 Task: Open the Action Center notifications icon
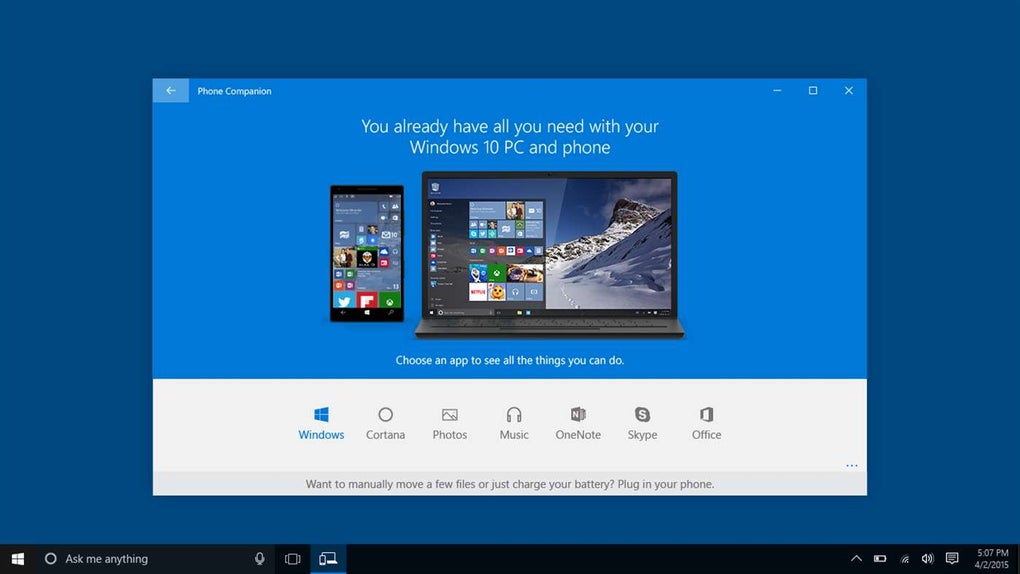pos(952,558)
